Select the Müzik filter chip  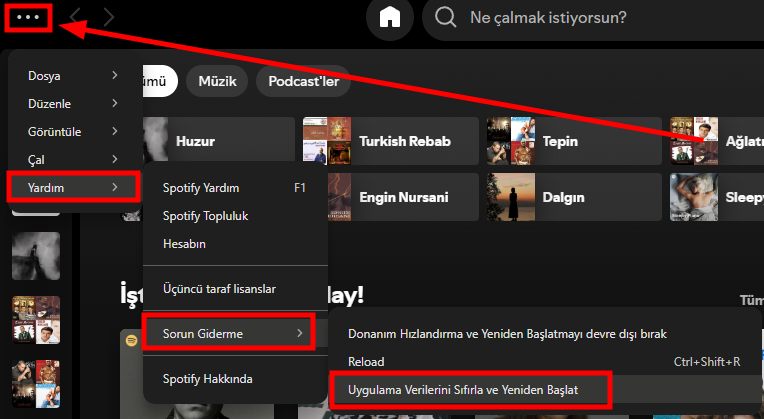(x=217, y=81)
